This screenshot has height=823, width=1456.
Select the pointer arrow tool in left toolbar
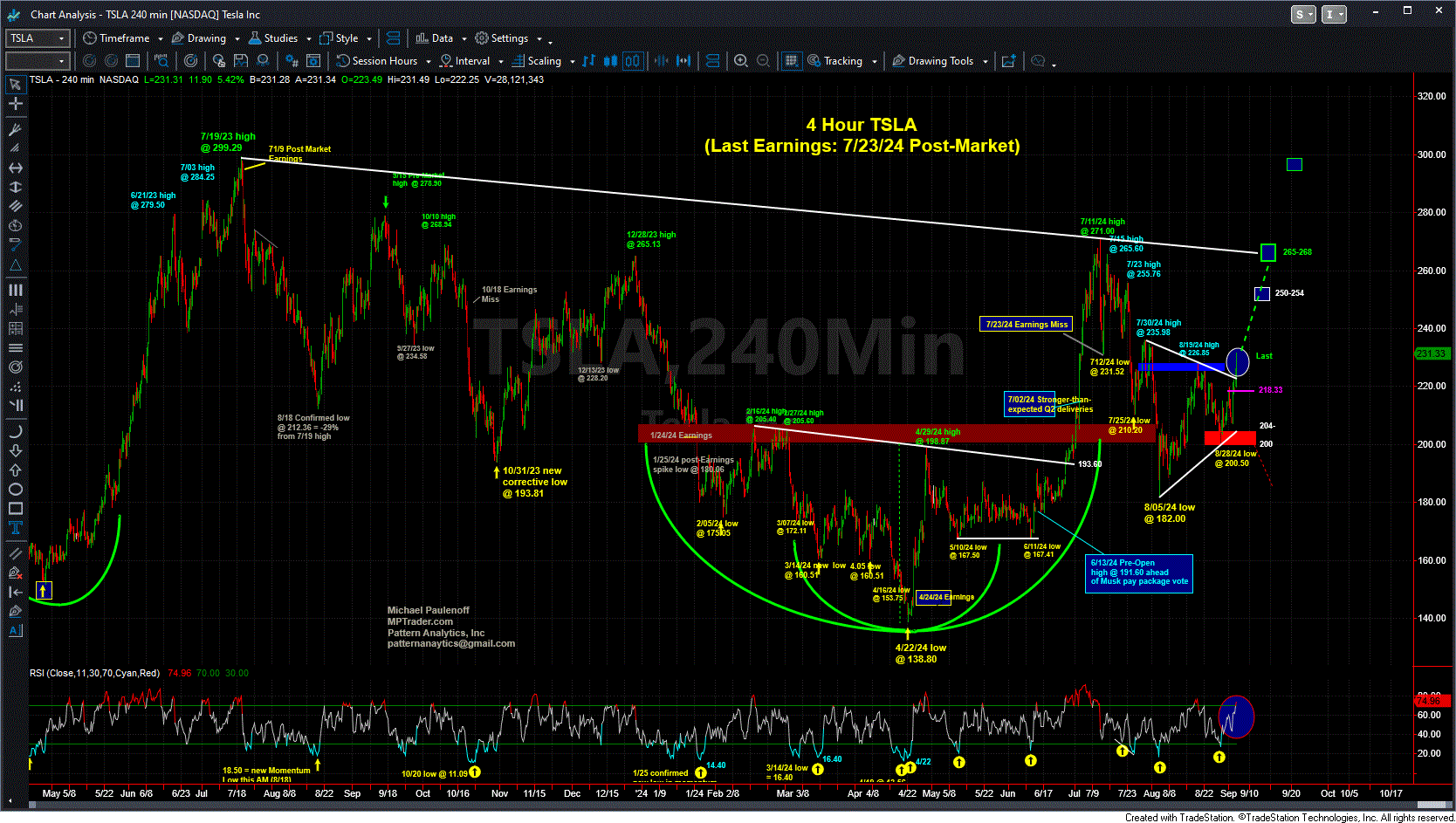pyautogui.click(x=16, y=84)
